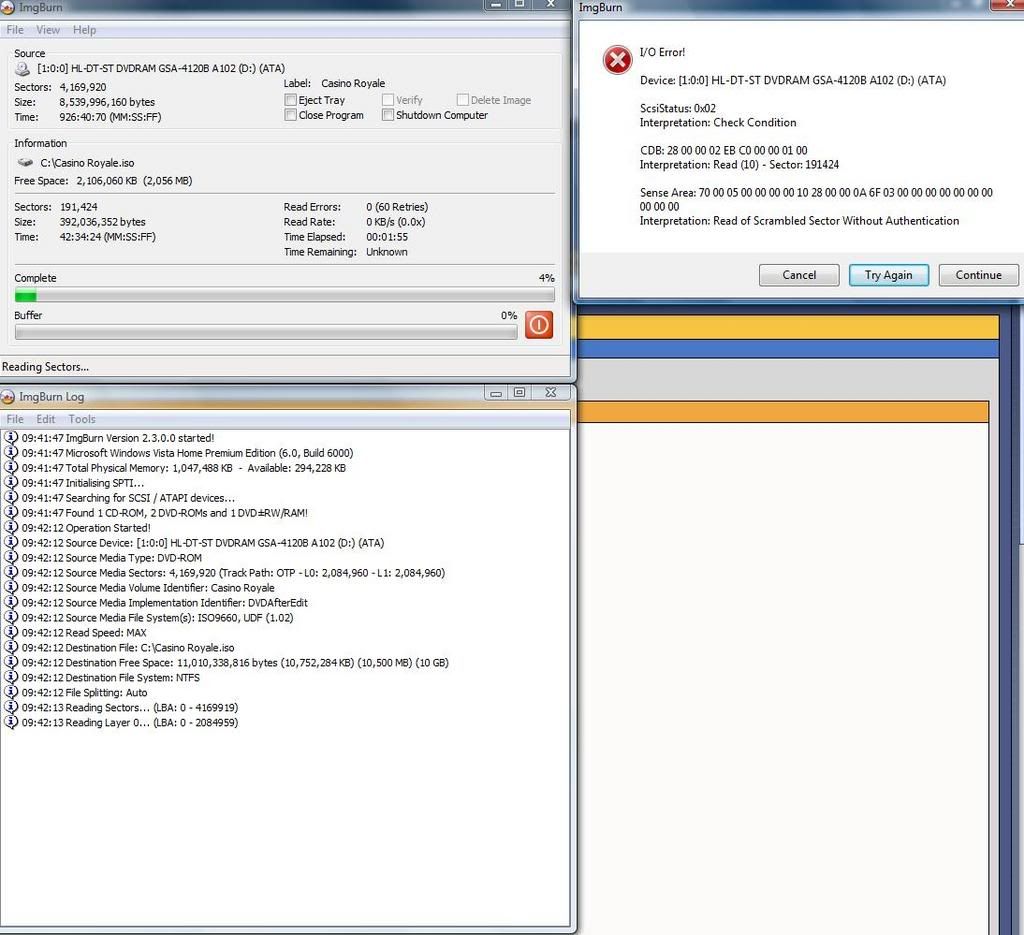This screenshot has width=1024, height=935.
Task: Click the 'Source Media Implementation Identifier: DVDAfterEdit' line
Action: point(165,603)
